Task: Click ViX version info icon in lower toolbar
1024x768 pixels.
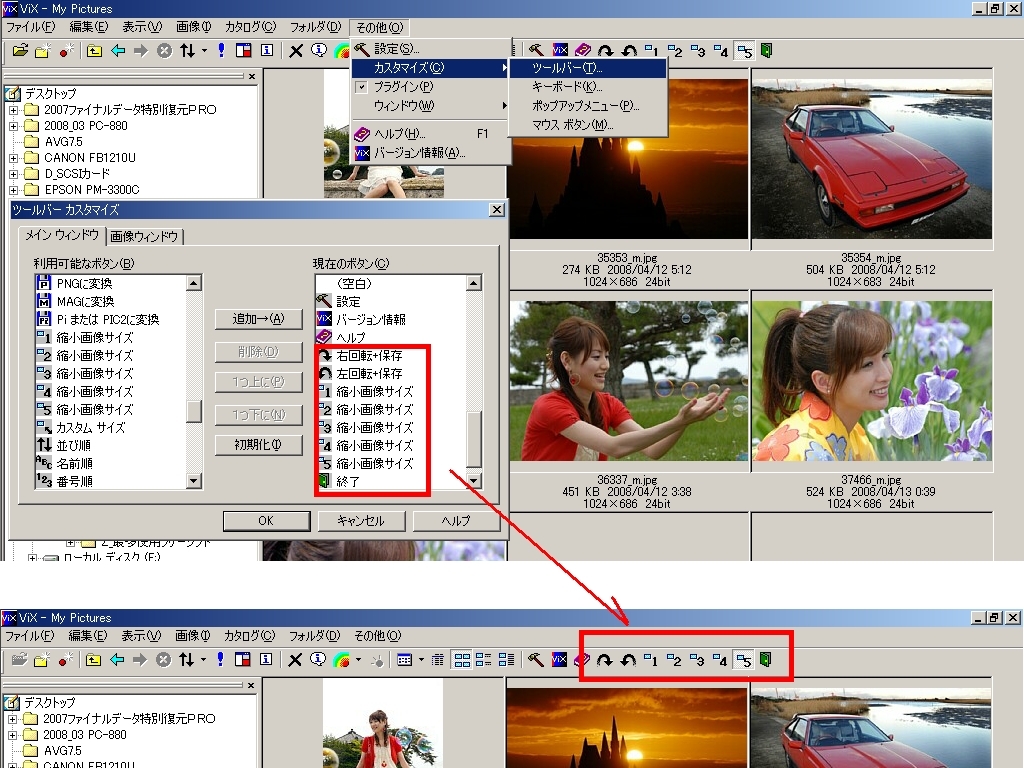Action: click(x=559, y=660)
